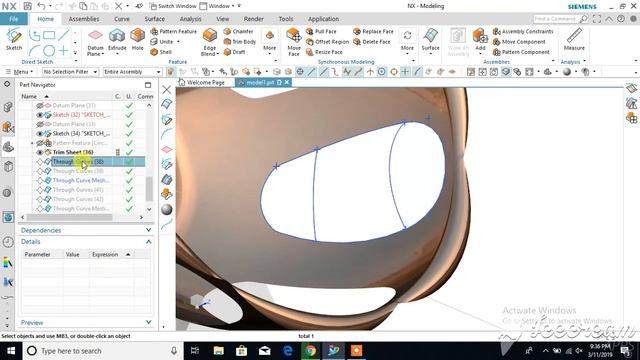Show the hidden Datum Plane (31)

40,105
